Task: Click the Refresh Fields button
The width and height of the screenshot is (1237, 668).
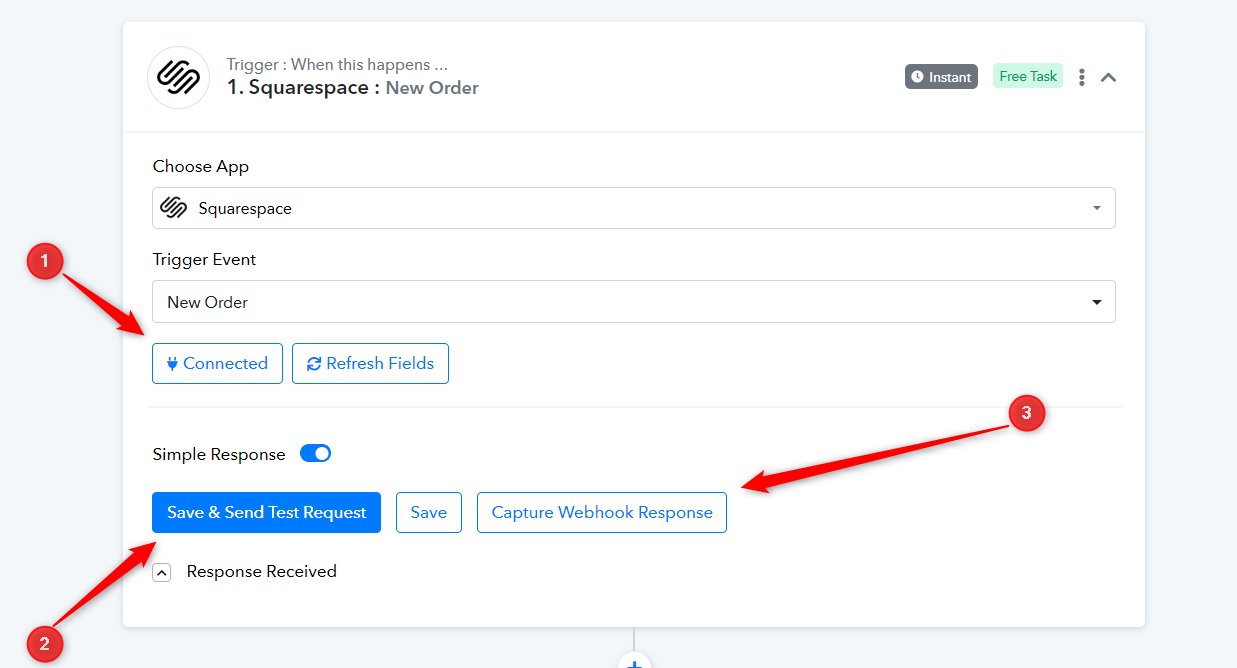Action: [370, 363]
